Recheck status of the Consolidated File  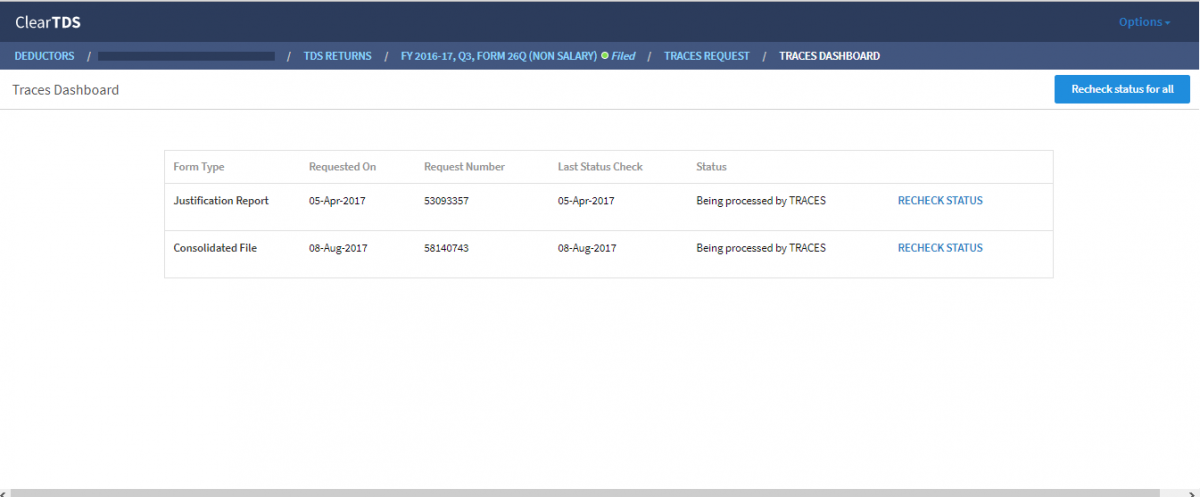coord(940,248)
